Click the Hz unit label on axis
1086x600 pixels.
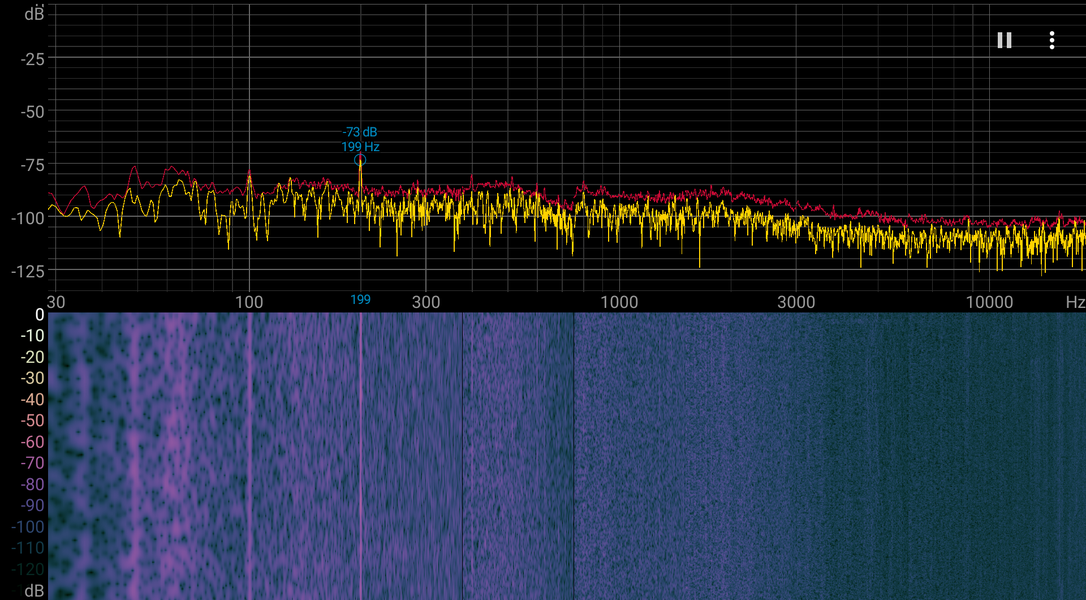(x=1075, y=302)
